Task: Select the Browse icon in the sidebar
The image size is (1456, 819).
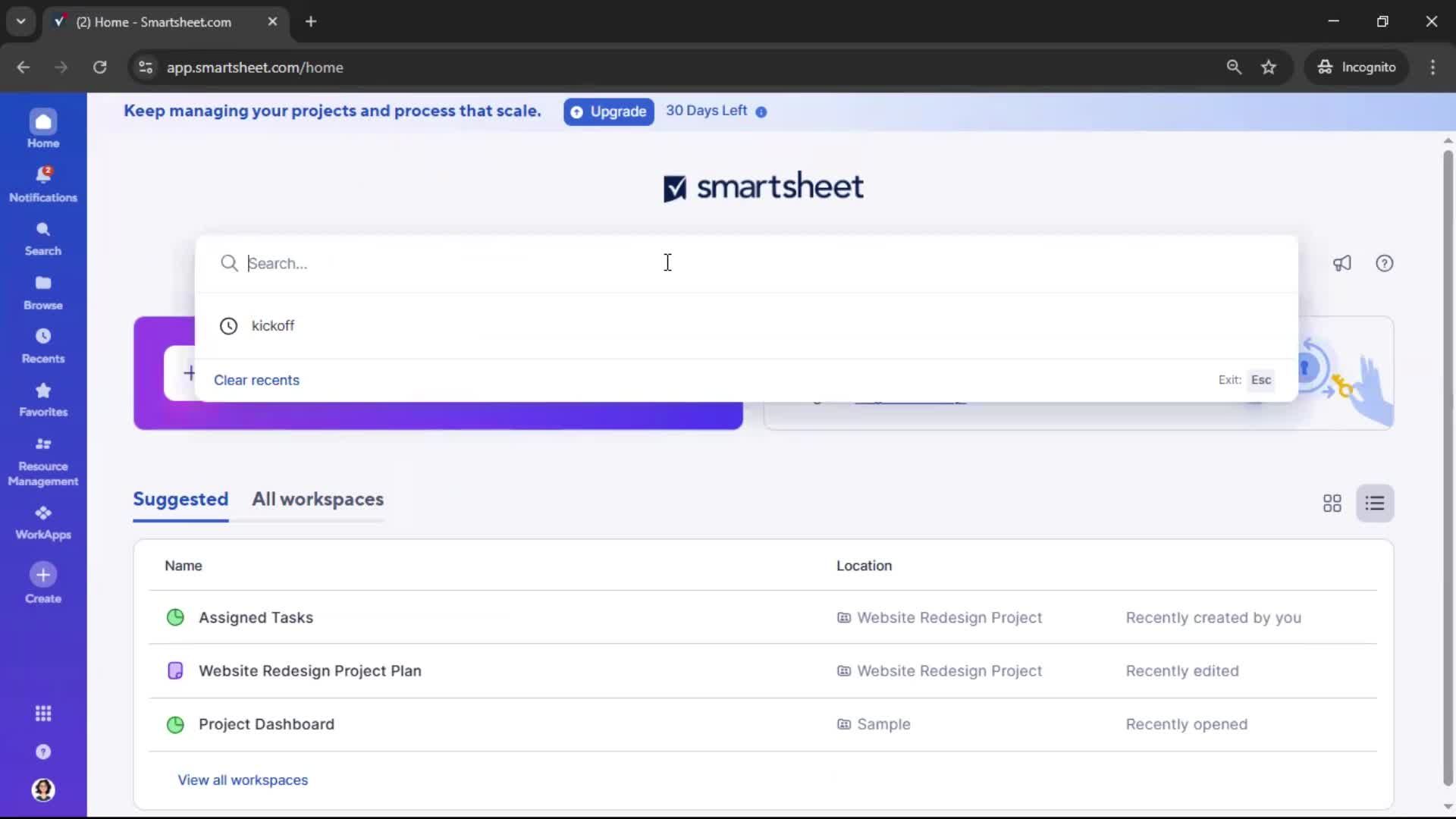Action: tap(43, 290)
